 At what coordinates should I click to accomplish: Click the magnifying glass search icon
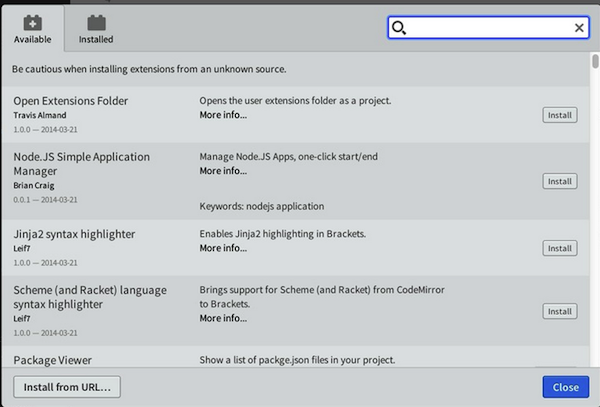[x=399, y=28]
